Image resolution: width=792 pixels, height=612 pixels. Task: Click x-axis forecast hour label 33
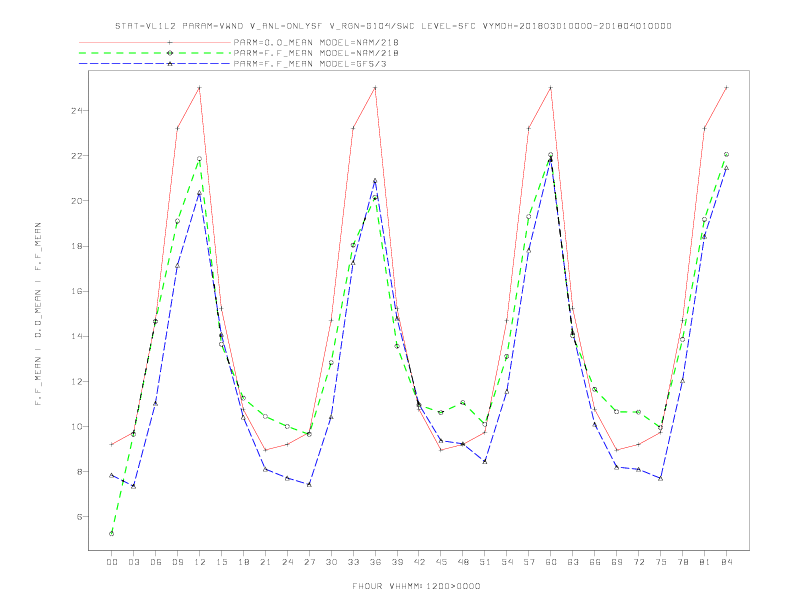tap(353, 562)
